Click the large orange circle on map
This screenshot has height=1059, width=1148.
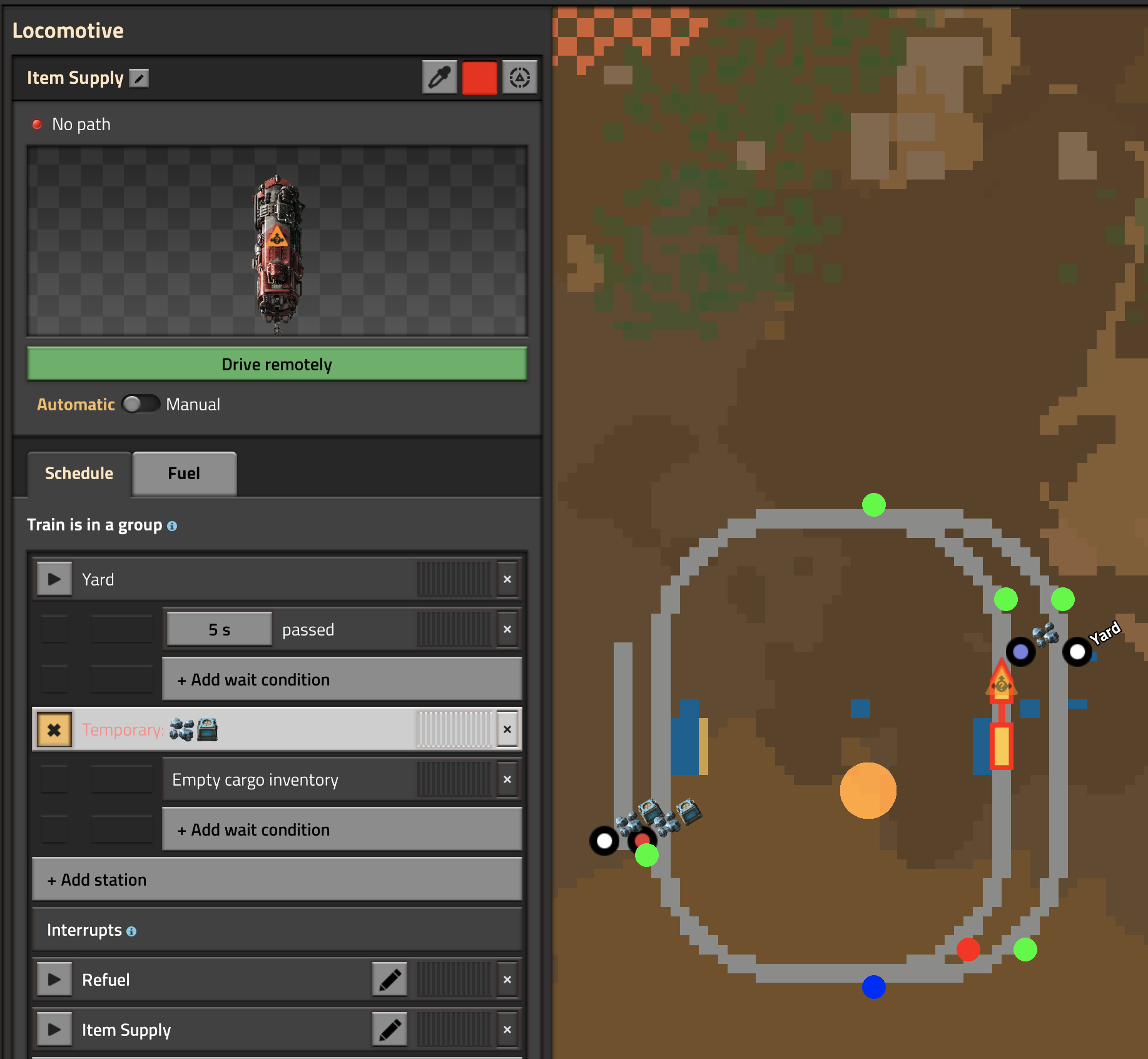click(868, 791)
